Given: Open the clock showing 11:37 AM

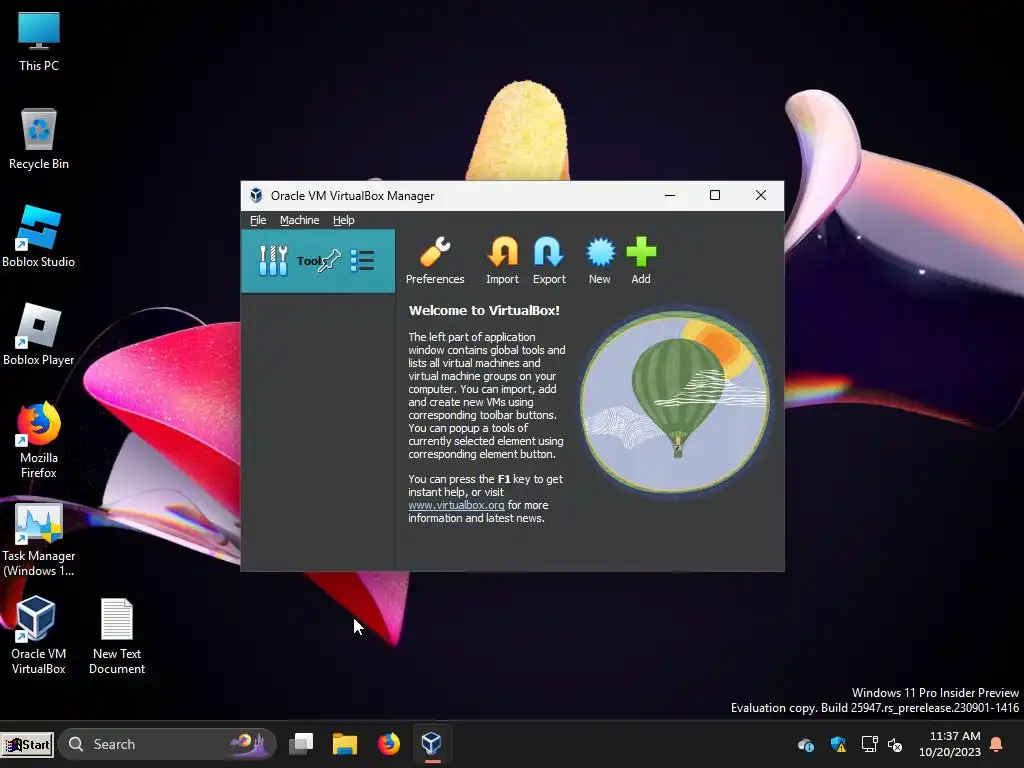Looking at the screenshot, I should tap(950, 744).
